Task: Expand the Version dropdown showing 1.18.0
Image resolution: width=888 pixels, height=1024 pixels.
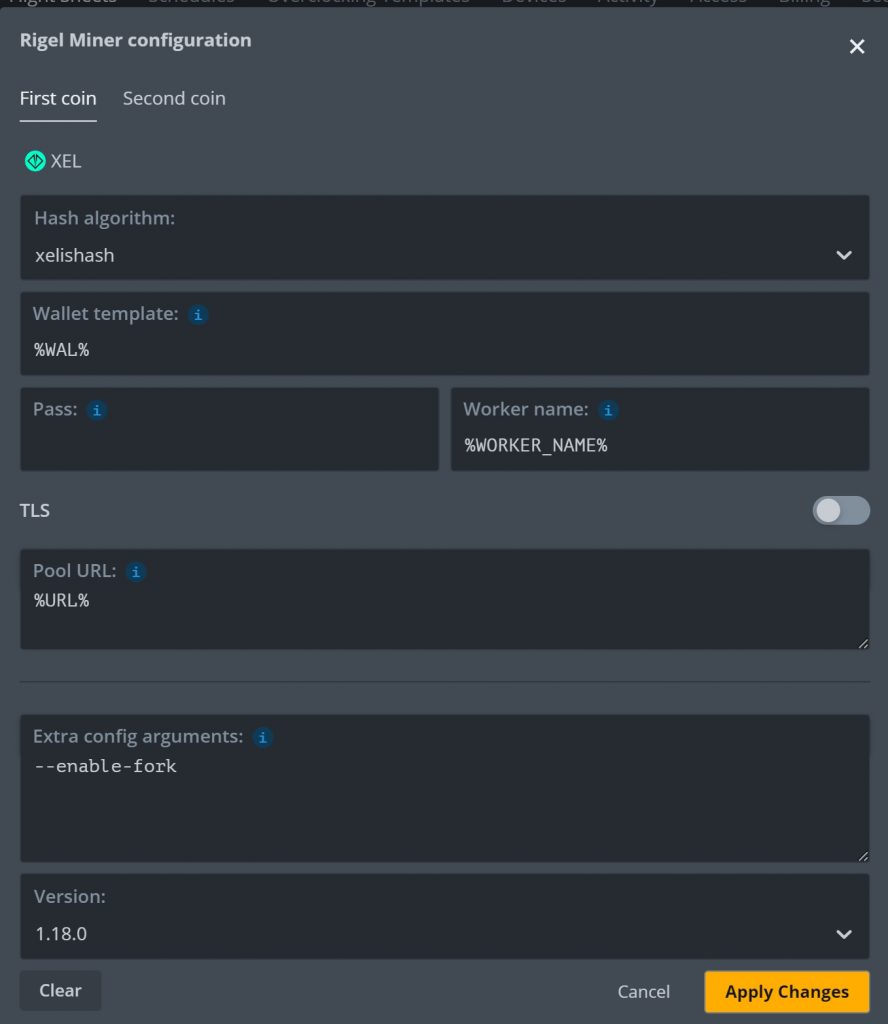Action: (x=445, y=916)
